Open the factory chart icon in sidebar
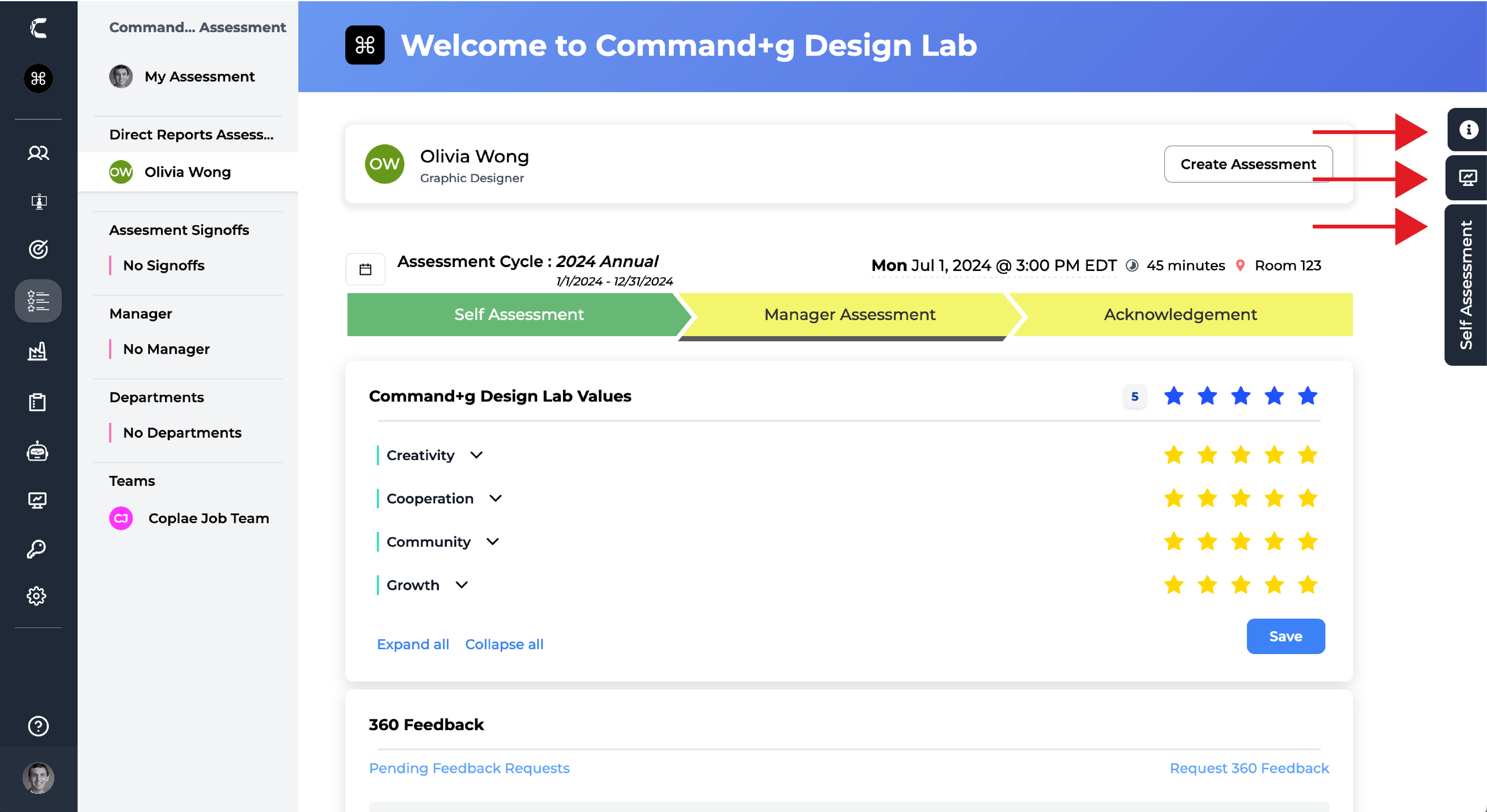 (38, 352)
